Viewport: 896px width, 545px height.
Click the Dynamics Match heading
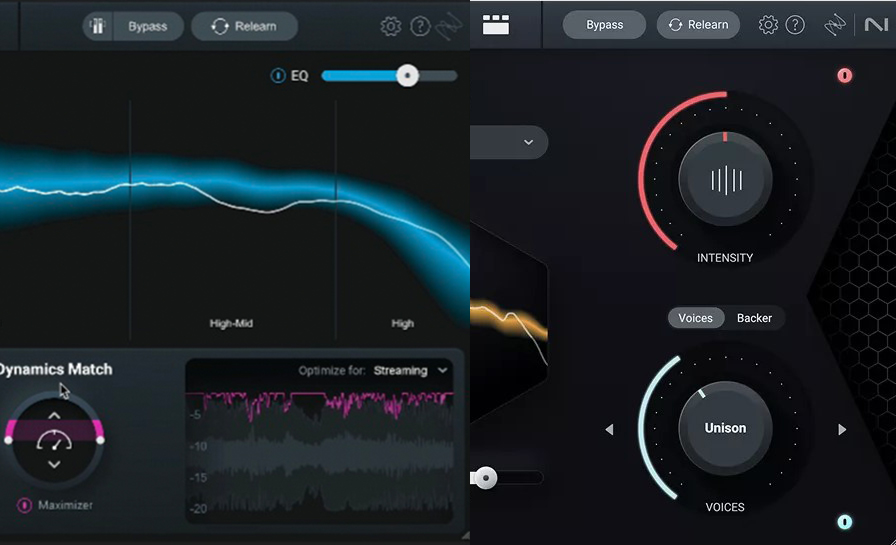coord(55,369)
